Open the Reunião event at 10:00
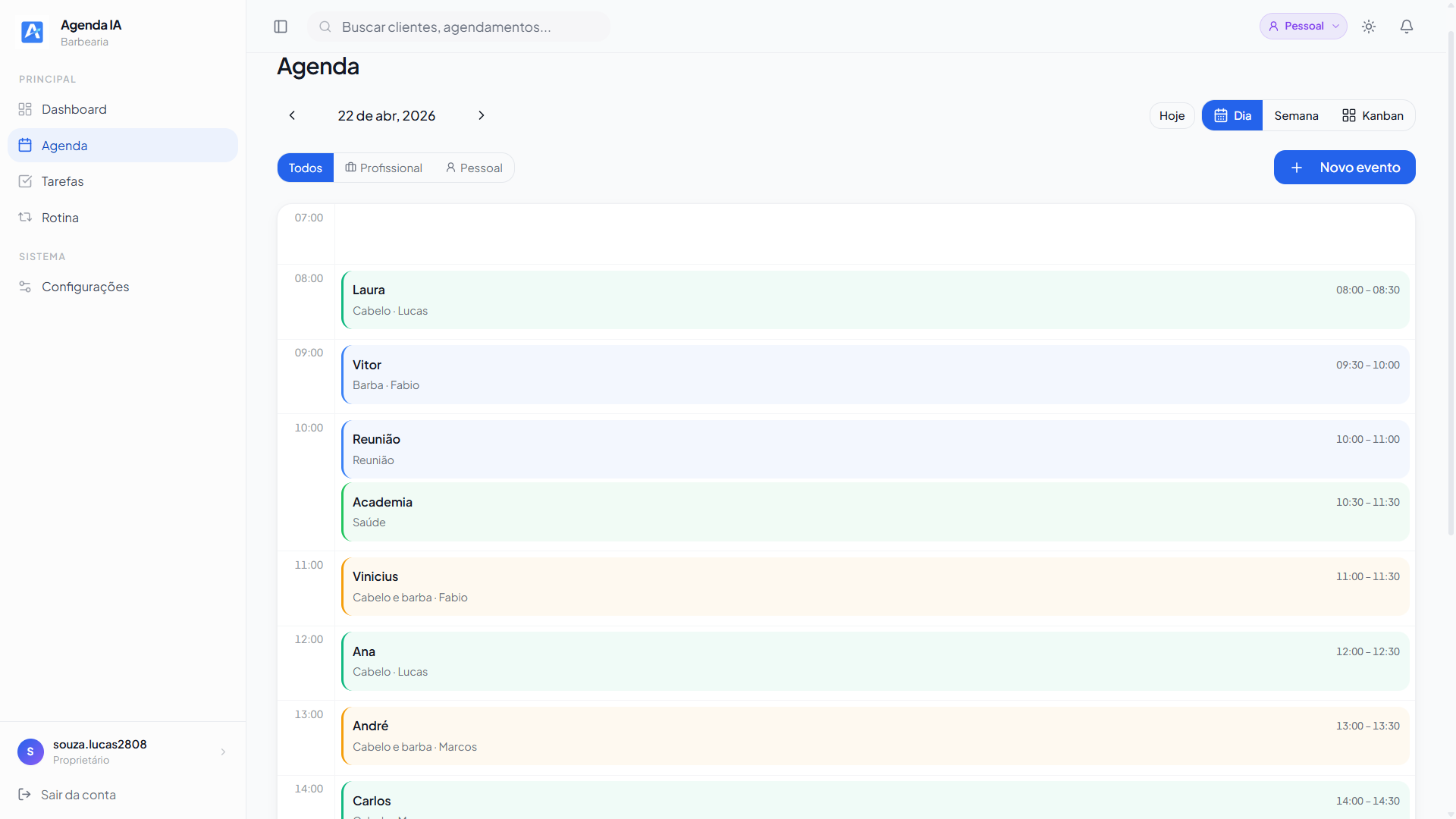This screenshot has height=819, width=1456. pos(875,449)
